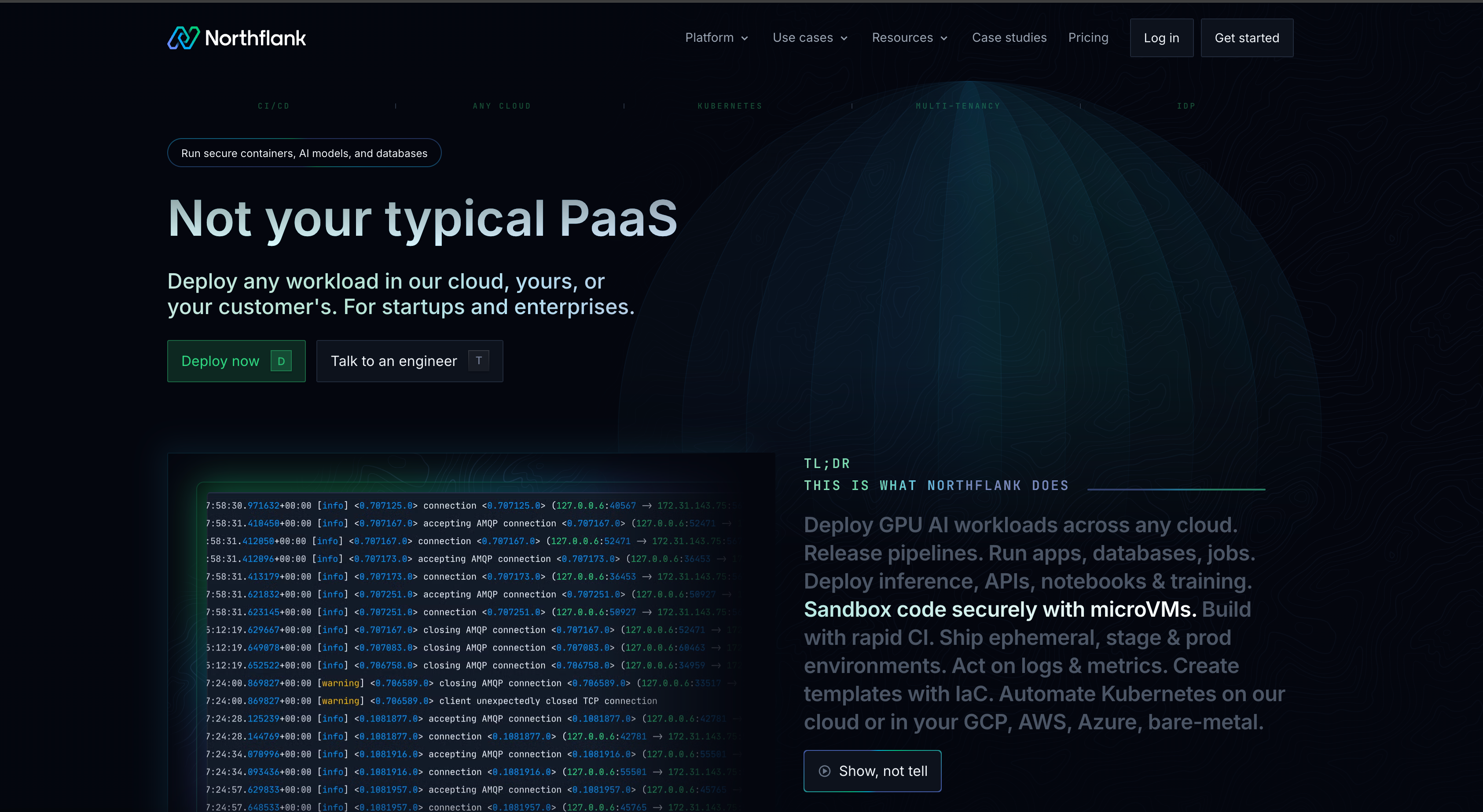Click the 'Run secure containers' pill banner
Screen dimensions: 1483x812
tap(304, 153)
